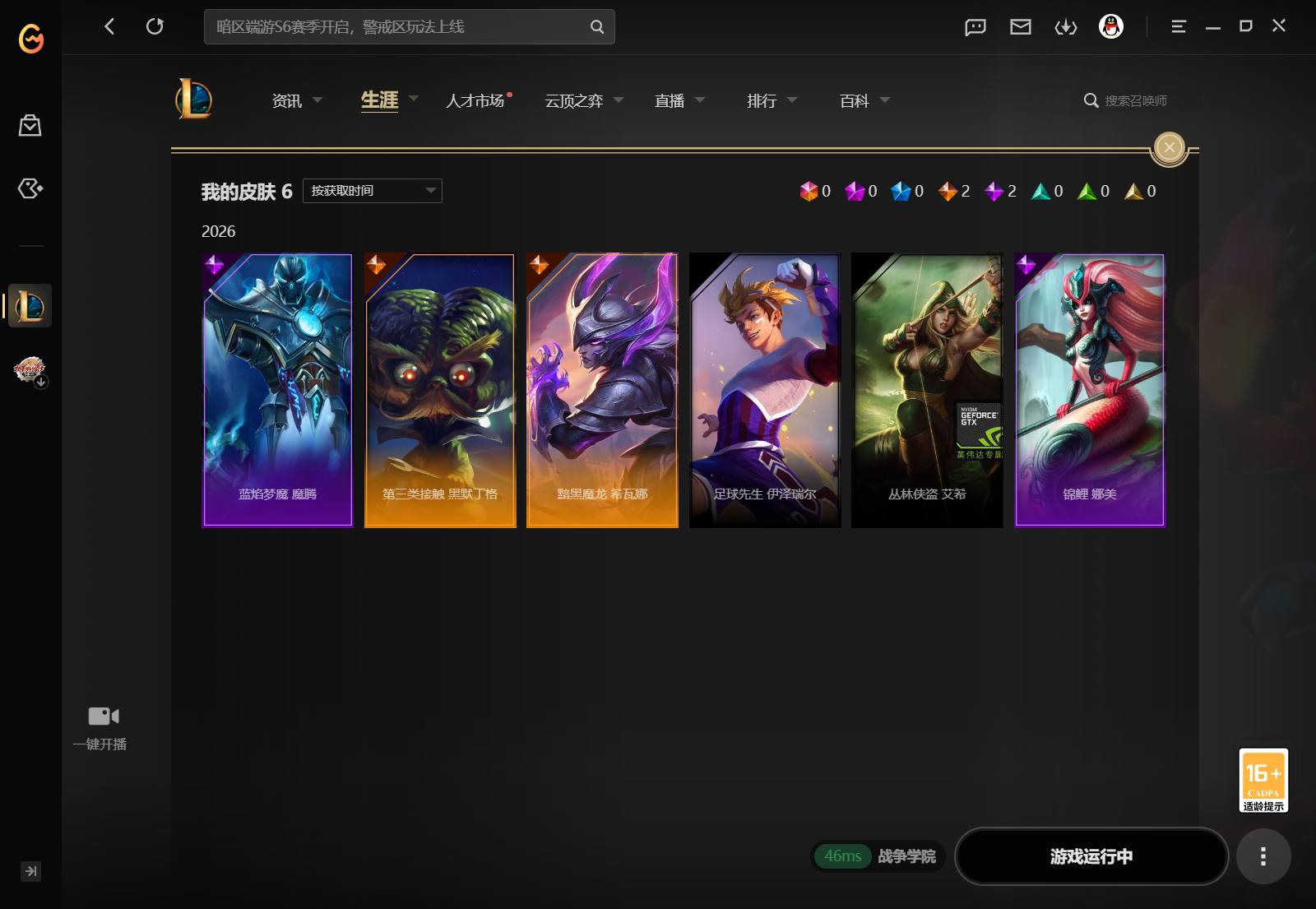
Task: Expand the 资讯 menu arrow
Action: point(317,100)
